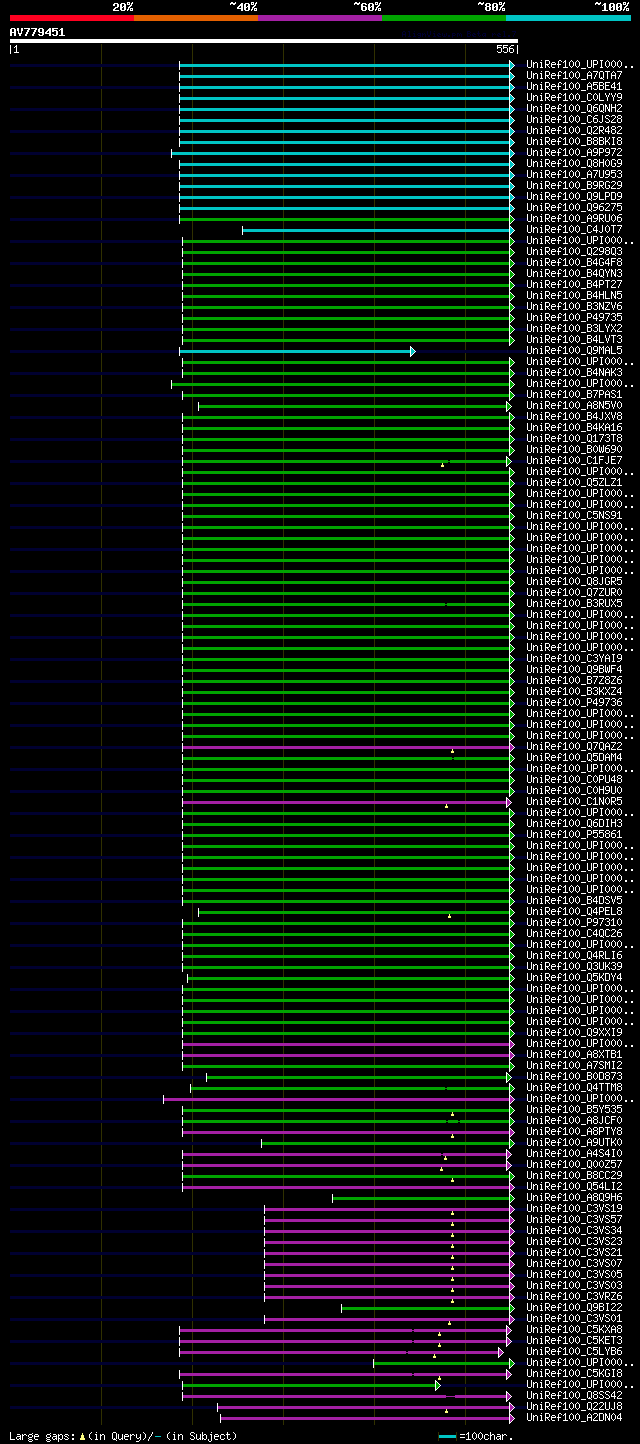The width and height of the screenshot is (640, 1444).
Task: Select the UniRef100_Q96275 label
Action: coord(574,208)
